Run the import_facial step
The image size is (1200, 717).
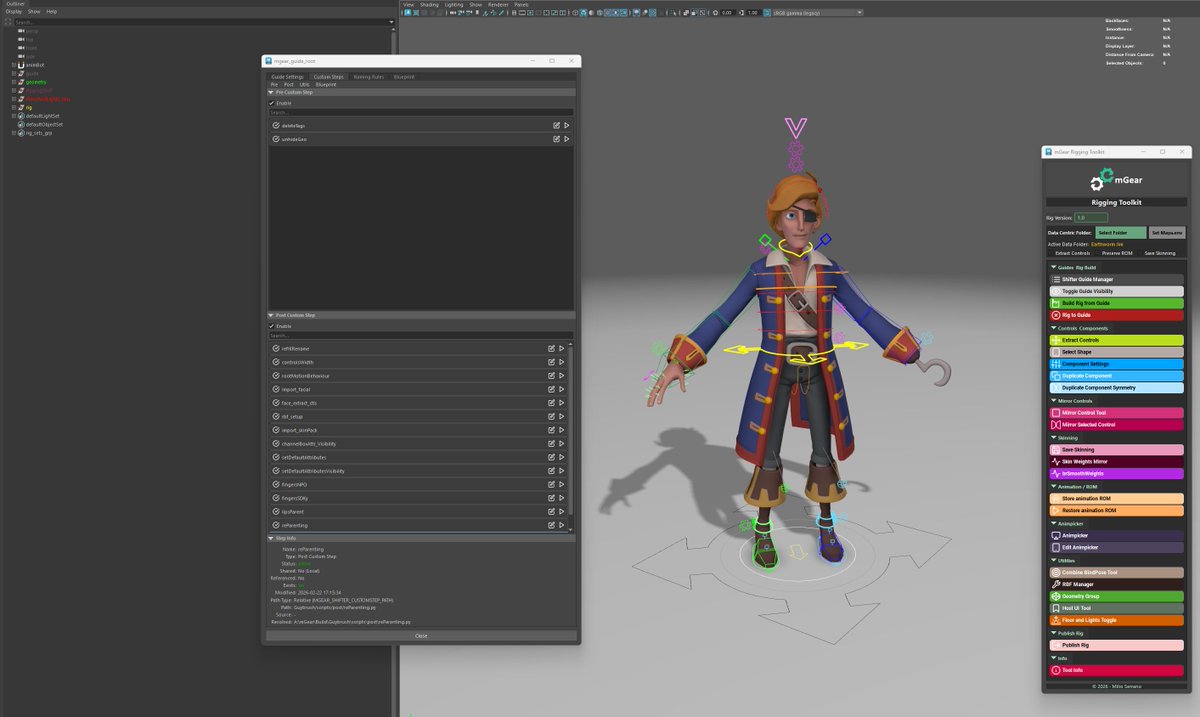(x=562, y=389)
